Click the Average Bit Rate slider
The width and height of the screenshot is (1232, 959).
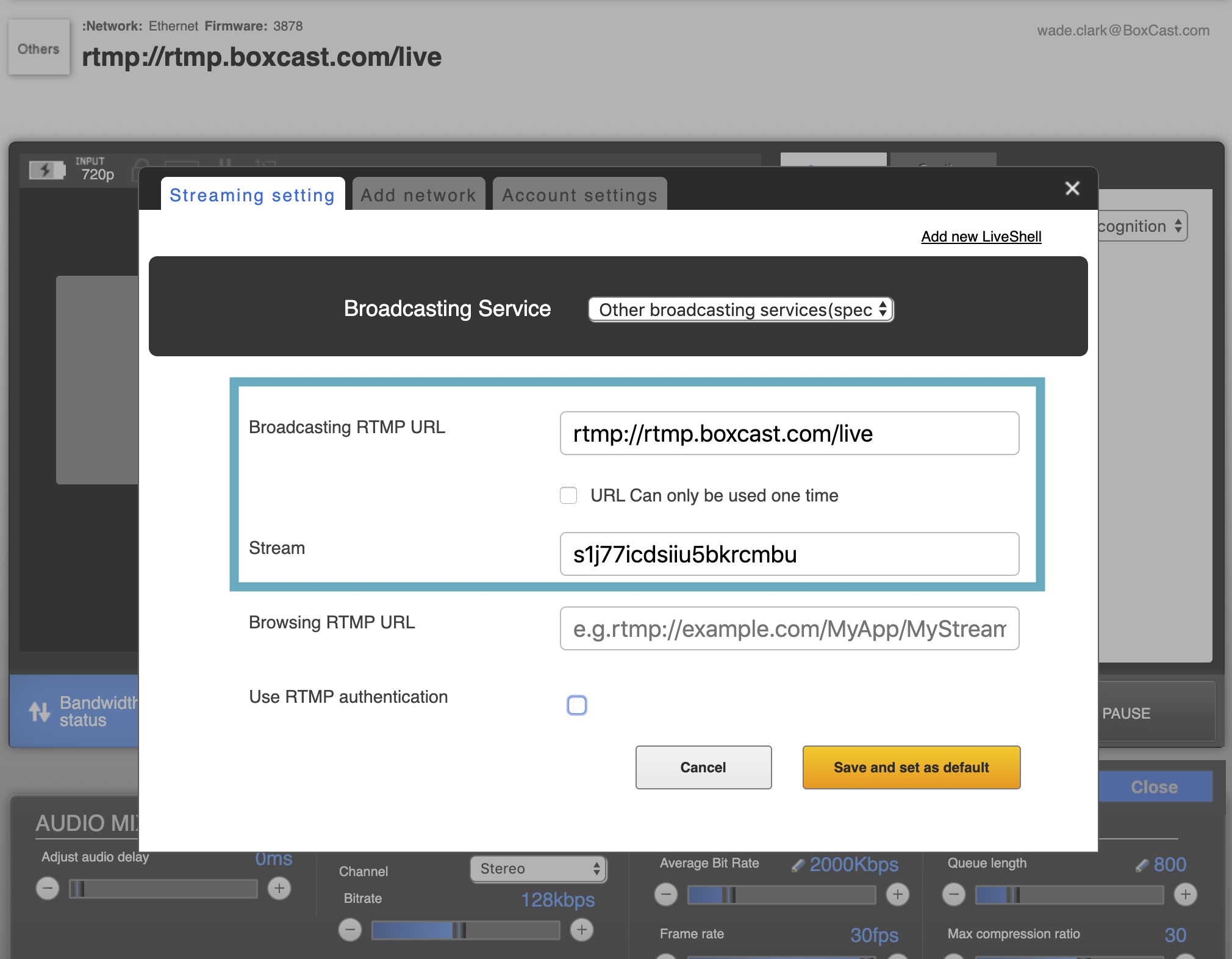(781, 895)
